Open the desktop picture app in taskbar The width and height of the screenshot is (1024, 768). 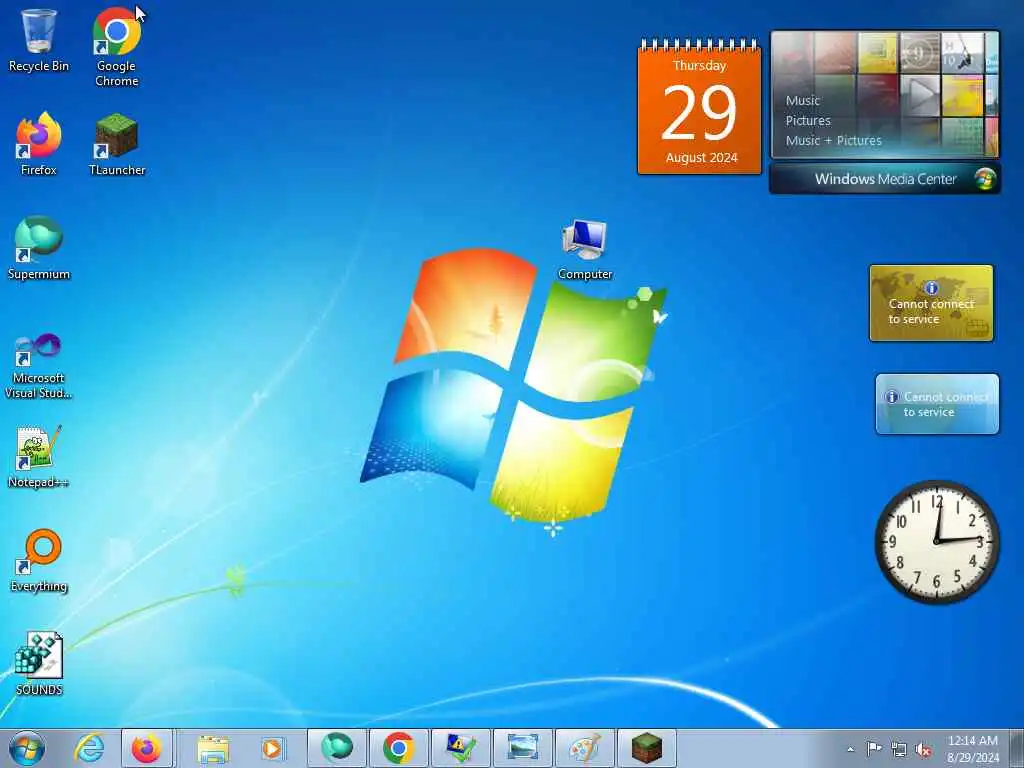click(x=522, y=748)
